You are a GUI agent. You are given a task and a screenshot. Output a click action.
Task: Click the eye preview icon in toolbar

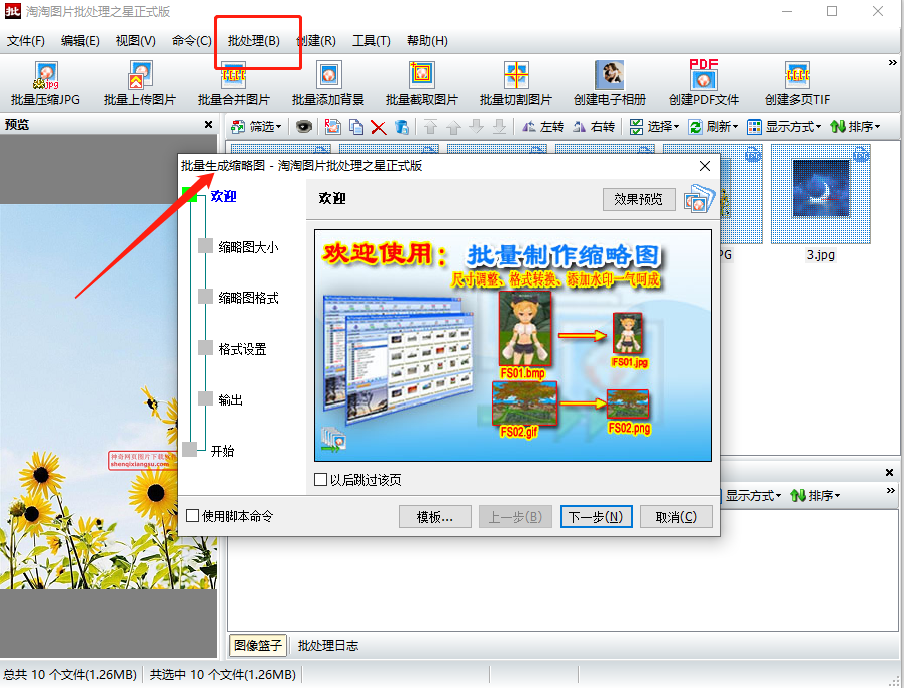click(303, 127)
